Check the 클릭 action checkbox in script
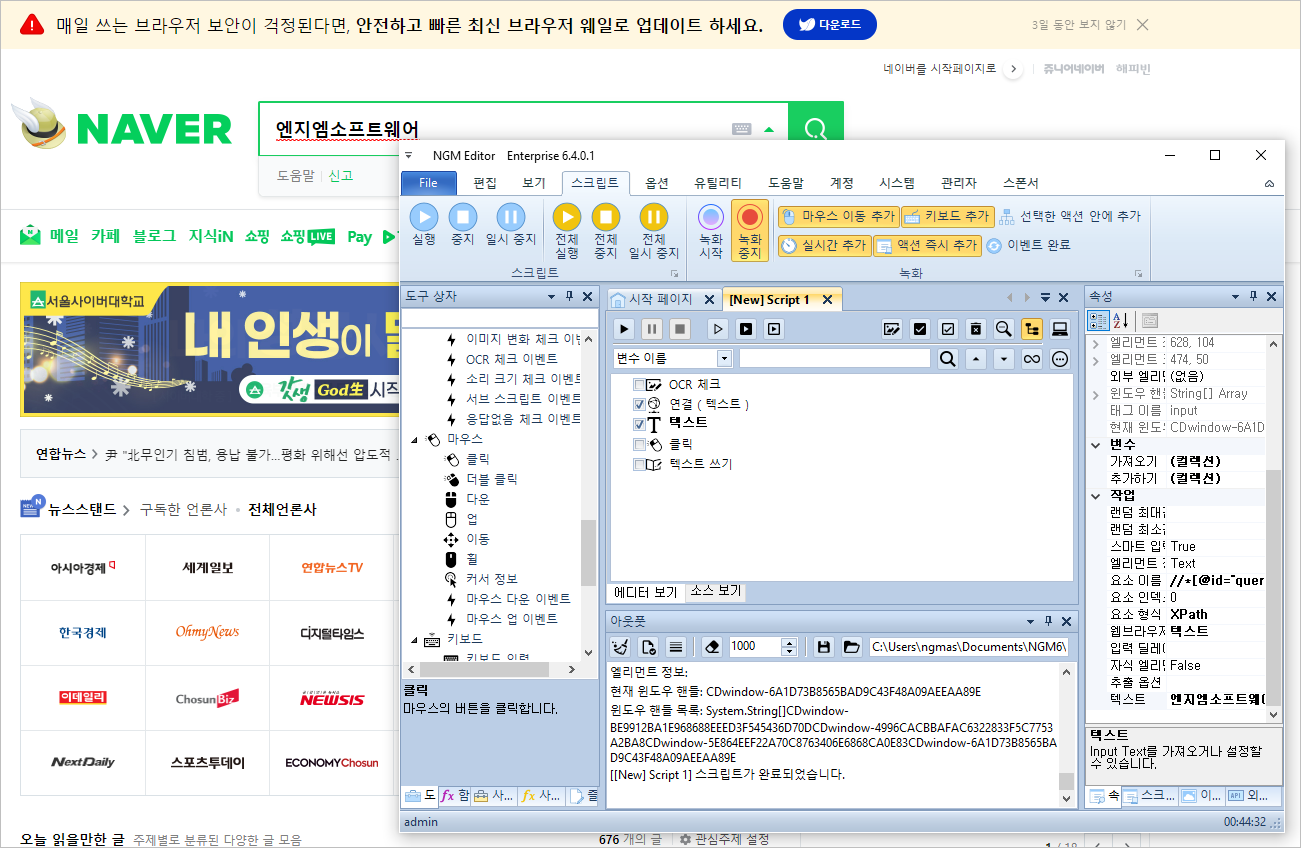This screenshot has width=1301, height=848. coord(640,444)
